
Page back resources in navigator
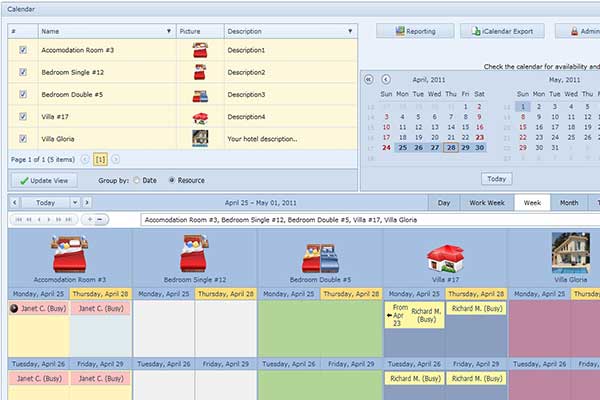[29, 219]
